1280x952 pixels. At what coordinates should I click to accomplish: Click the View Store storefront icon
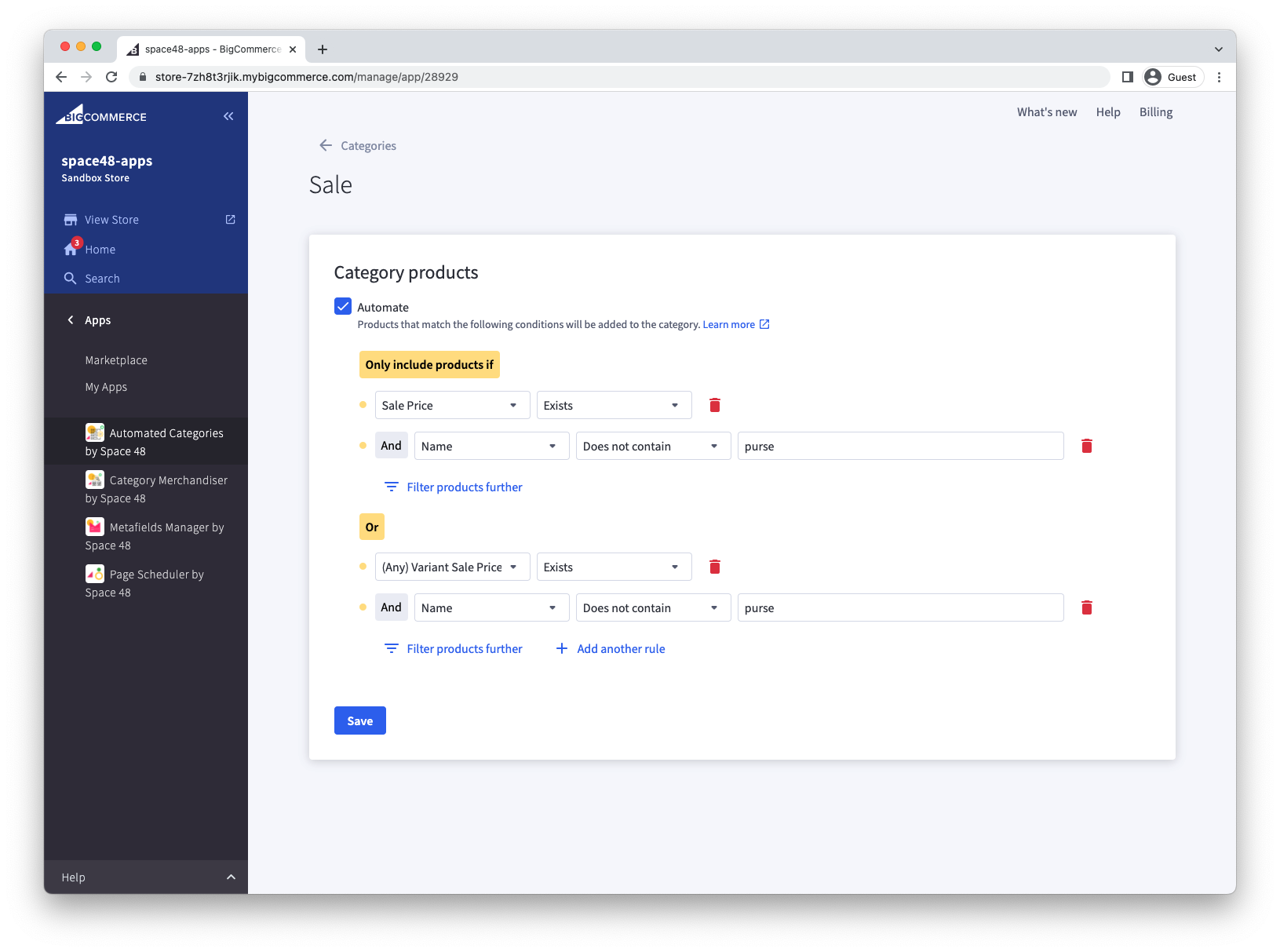click(x=71, y=220)
